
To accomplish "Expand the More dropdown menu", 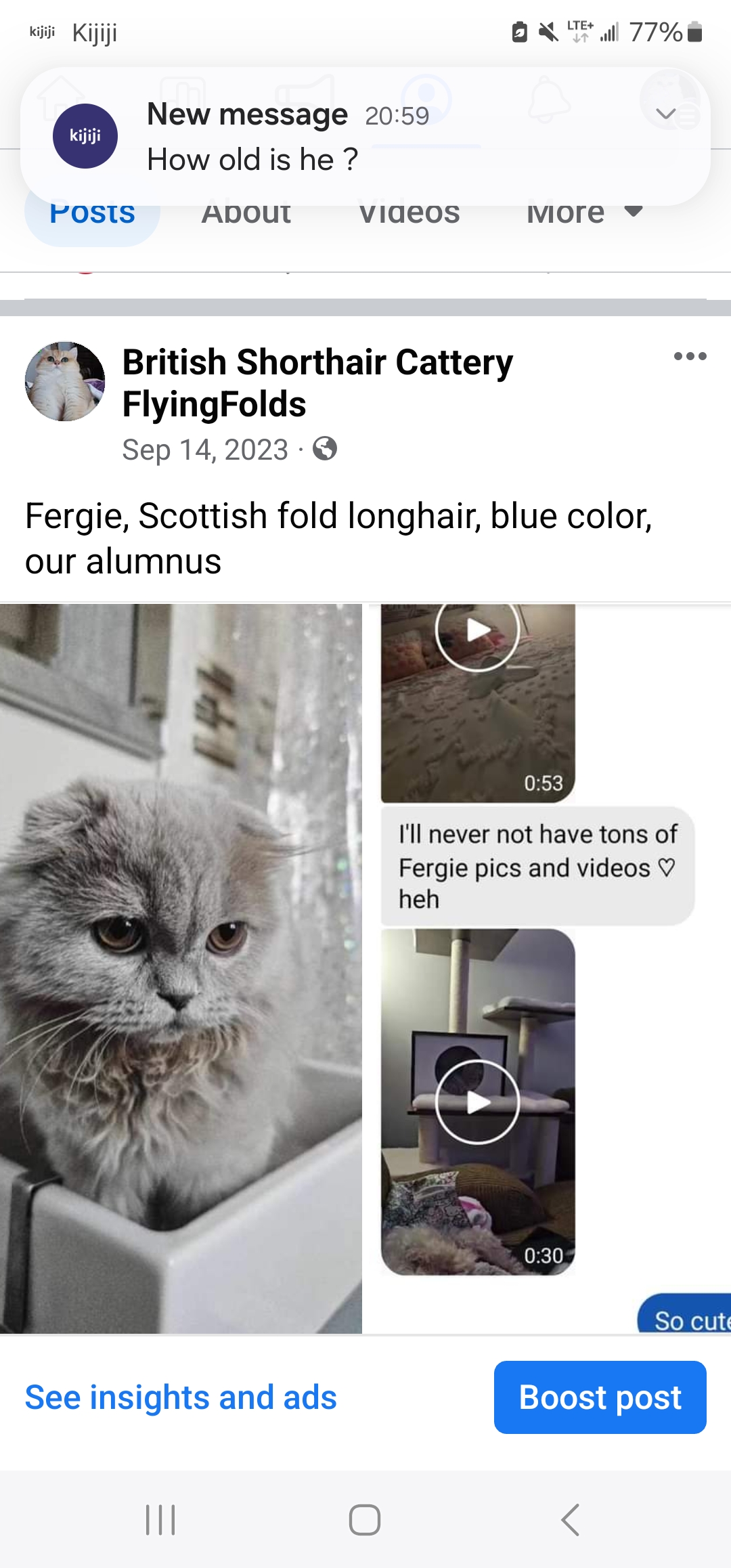I will (585, 213).
